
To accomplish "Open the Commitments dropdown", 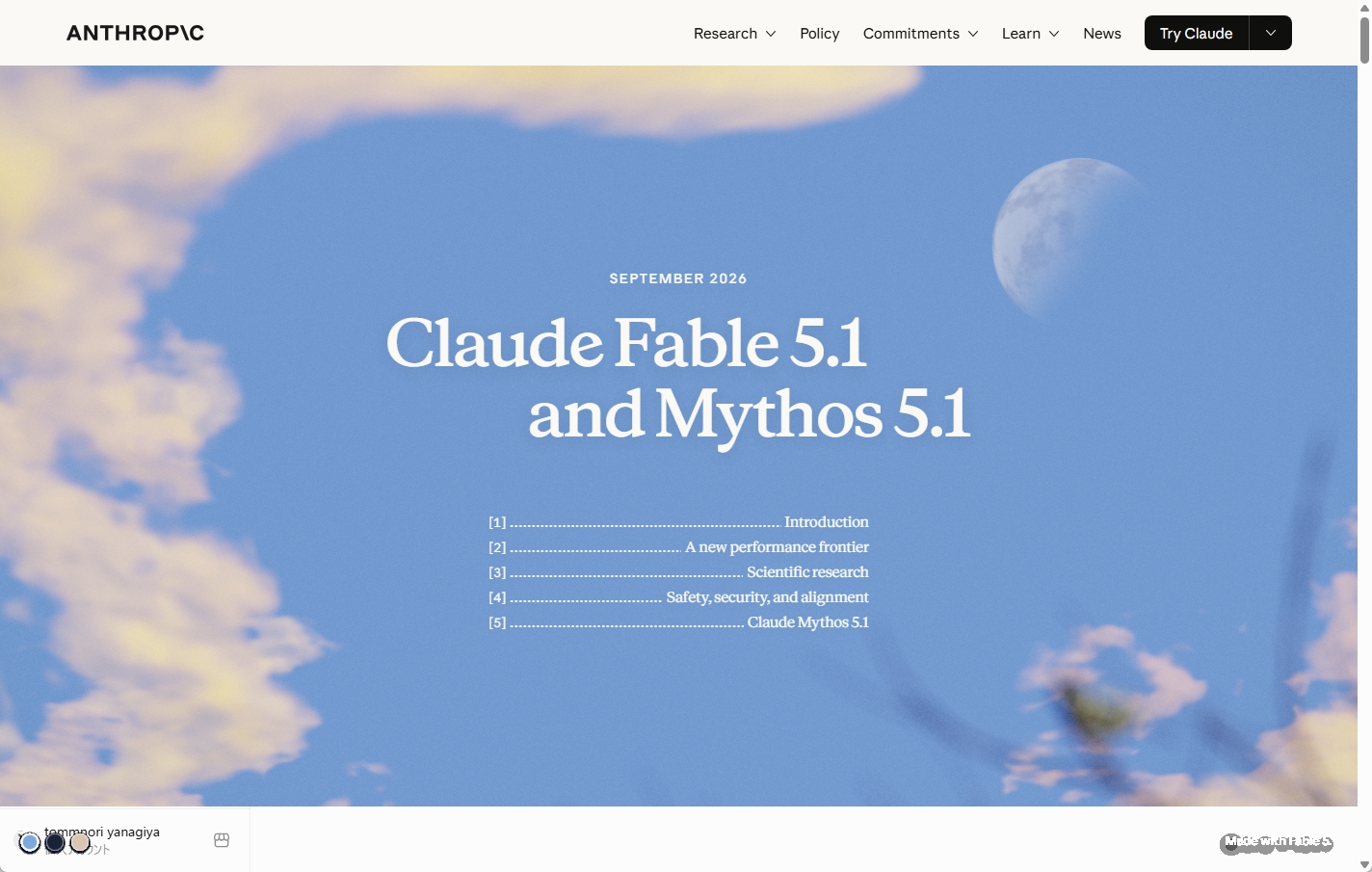I will 920,34.
